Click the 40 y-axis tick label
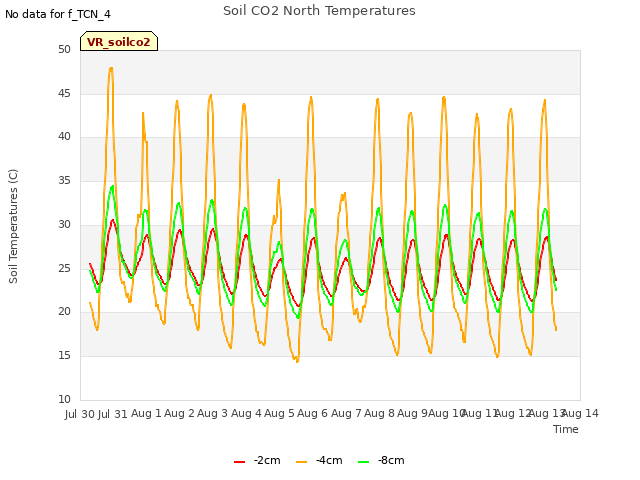The image size is (640, 480). (64, 137)
